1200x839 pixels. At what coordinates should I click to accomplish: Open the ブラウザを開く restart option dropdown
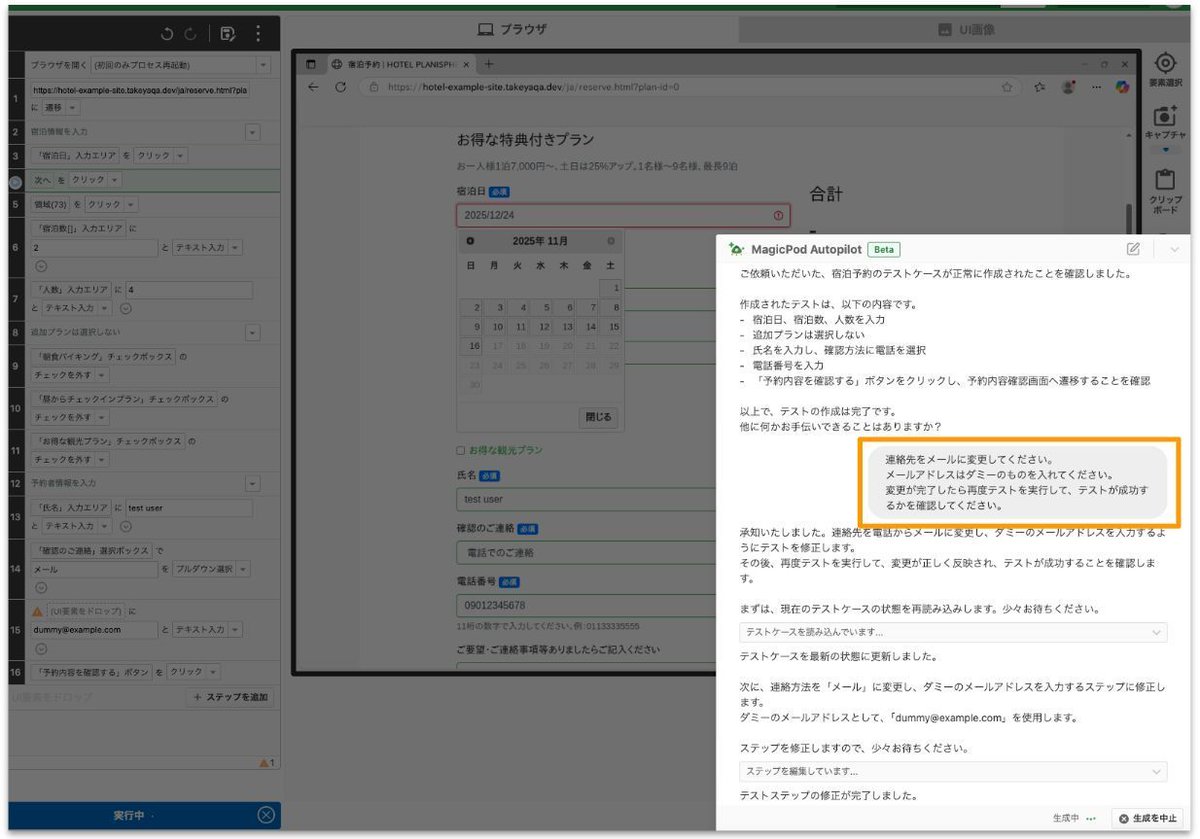click(263, 65)
